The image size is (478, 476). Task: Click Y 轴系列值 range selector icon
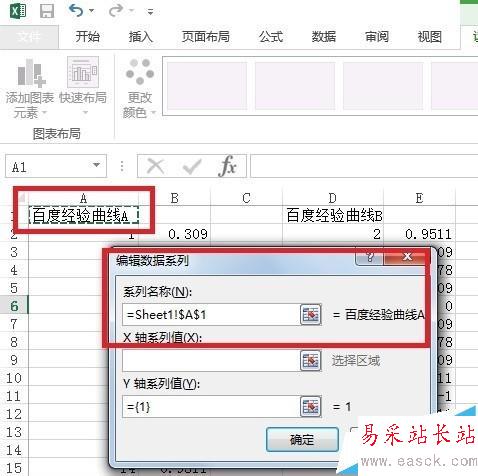(x=311, y=406)
